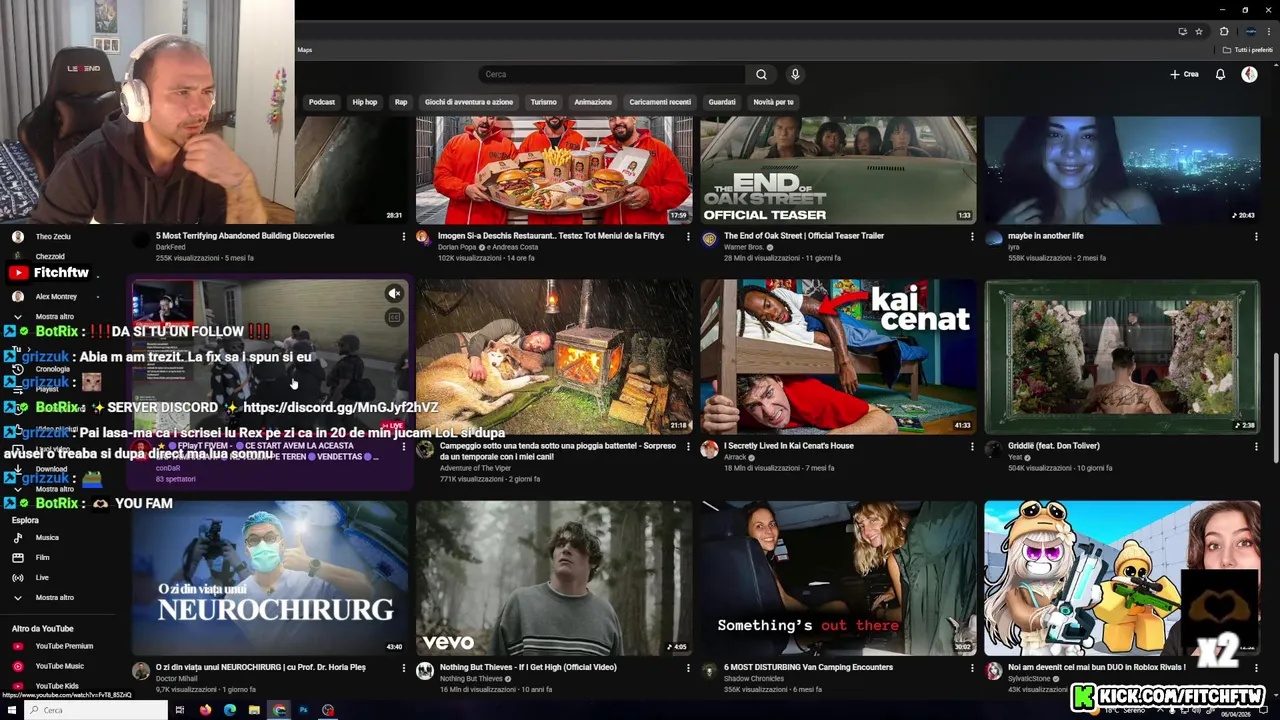Click the Crea create button
The width and height of the screenshot is (1280, 720).
point(1184,74)
